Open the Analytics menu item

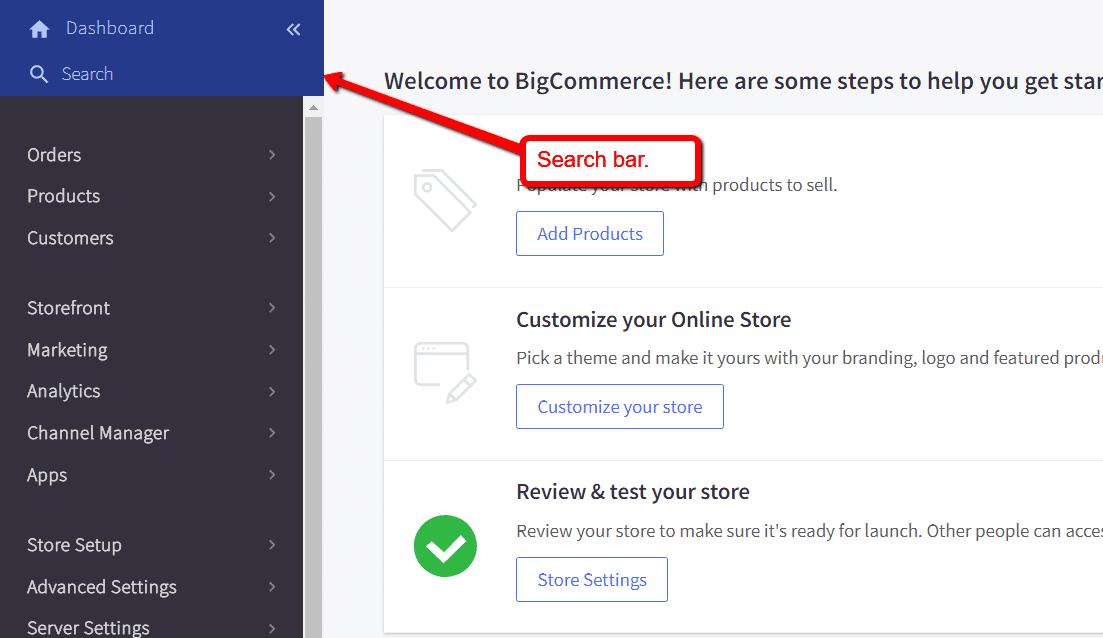click(63, 391)
